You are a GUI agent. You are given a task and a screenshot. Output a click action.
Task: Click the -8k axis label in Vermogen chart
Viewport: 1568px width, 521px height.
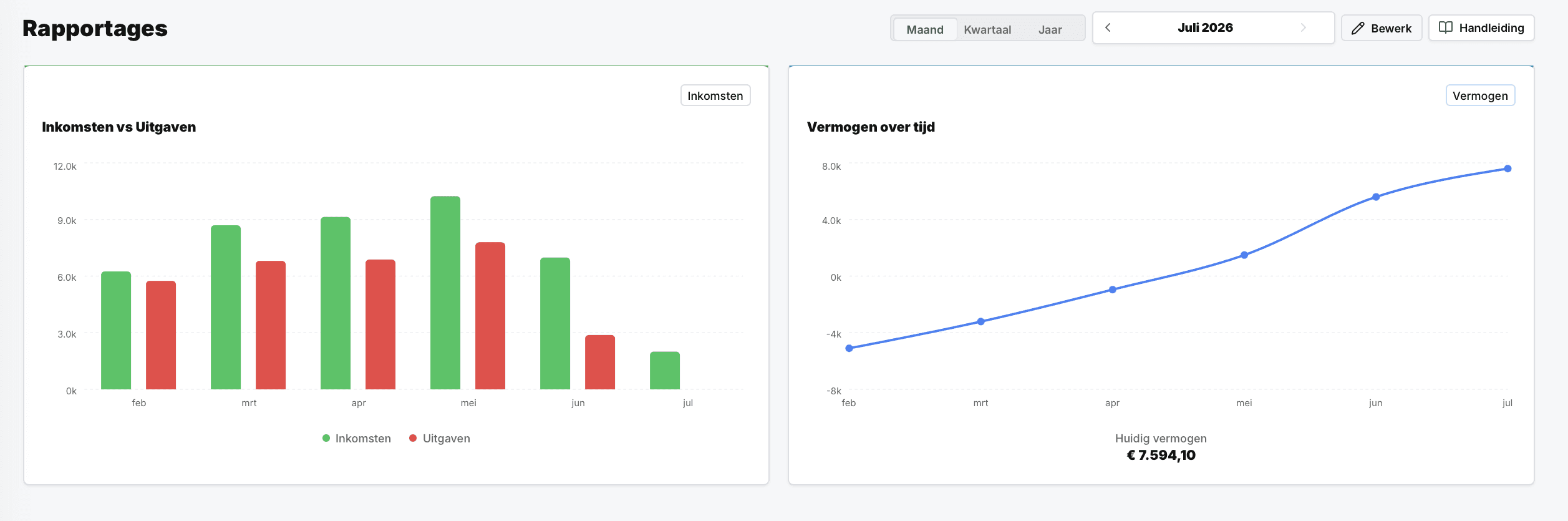[833, 391]
